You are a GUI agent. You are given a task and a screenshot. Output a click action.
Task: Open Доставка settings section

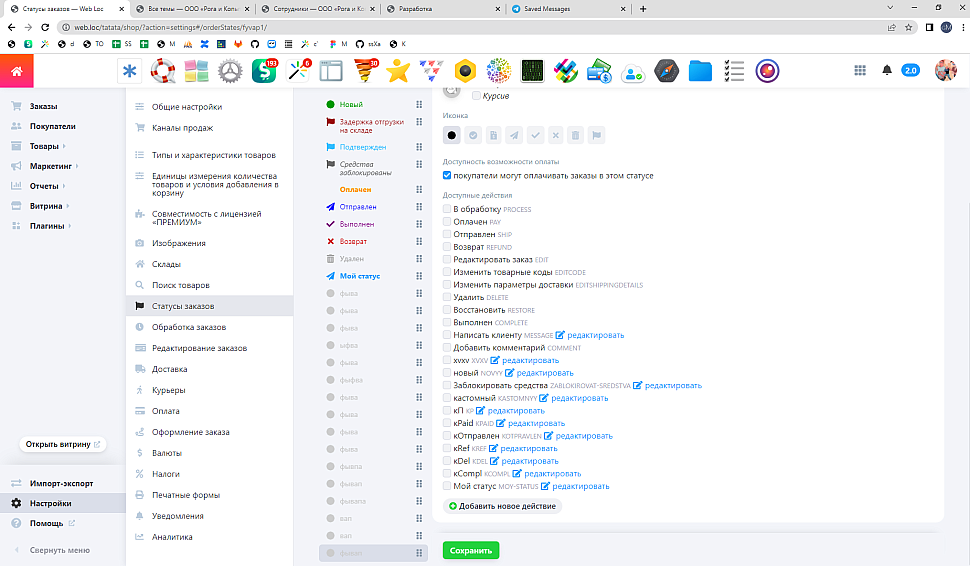(169, 369)
